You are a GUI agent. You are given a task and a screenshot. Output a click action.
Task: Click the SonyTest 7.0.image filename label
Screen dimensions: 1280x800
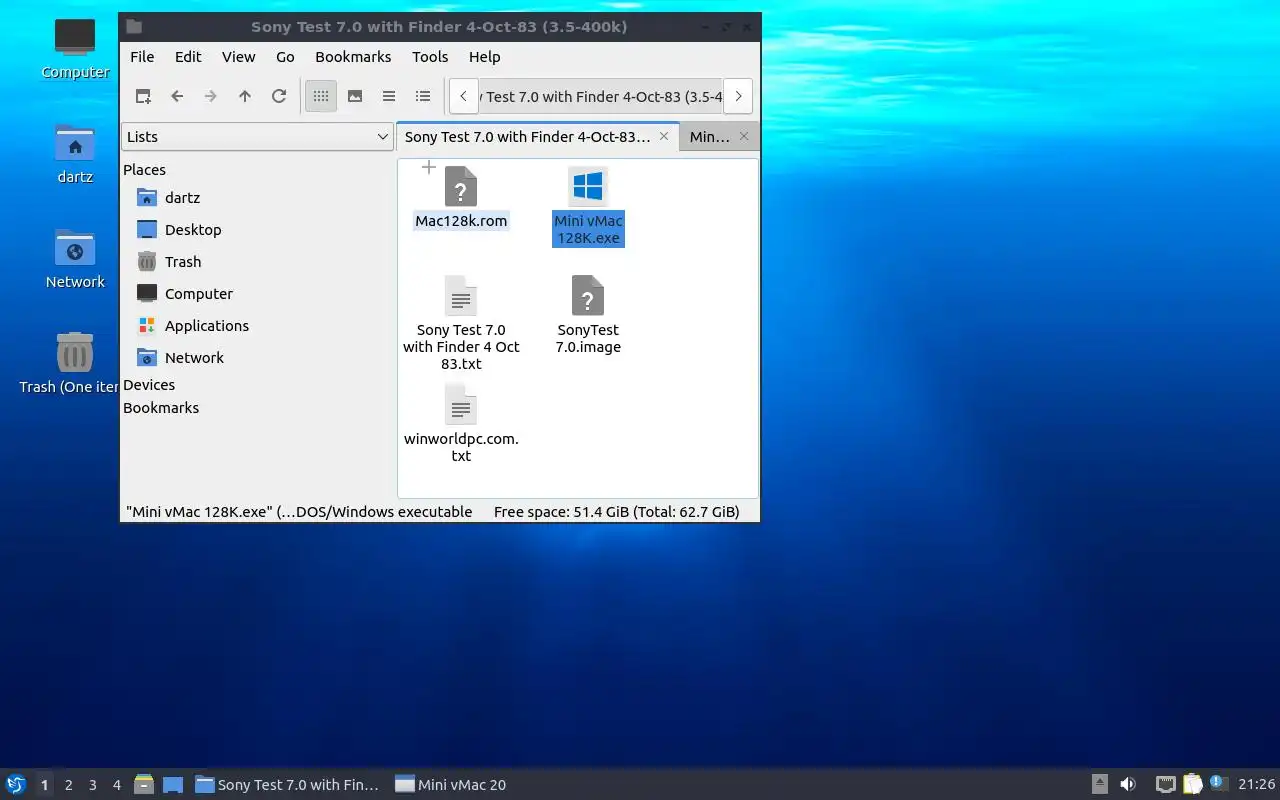tap(588, 339)
